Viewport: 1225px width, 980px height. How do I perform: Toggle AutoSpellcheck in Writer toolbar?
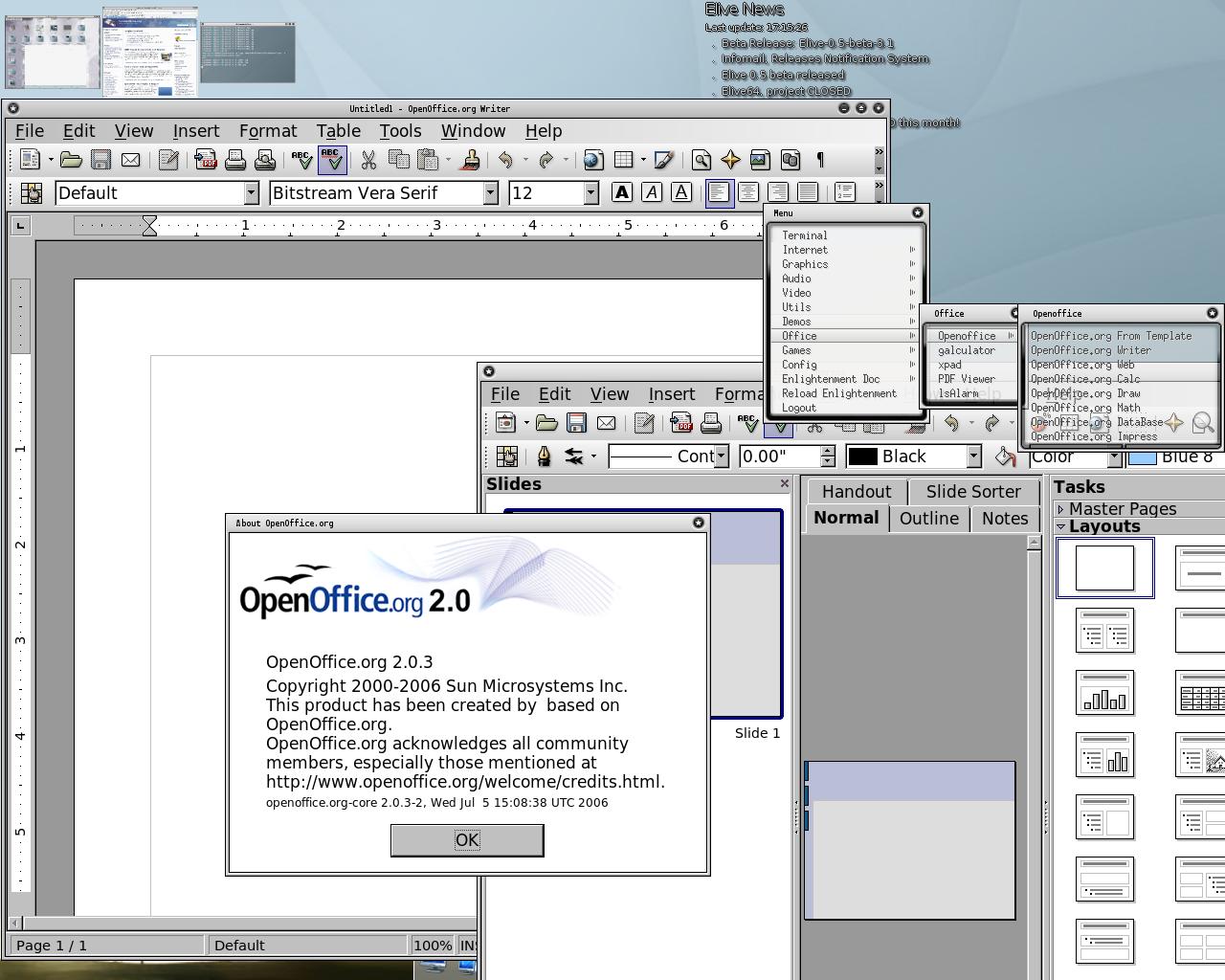(x=332, y=160)
